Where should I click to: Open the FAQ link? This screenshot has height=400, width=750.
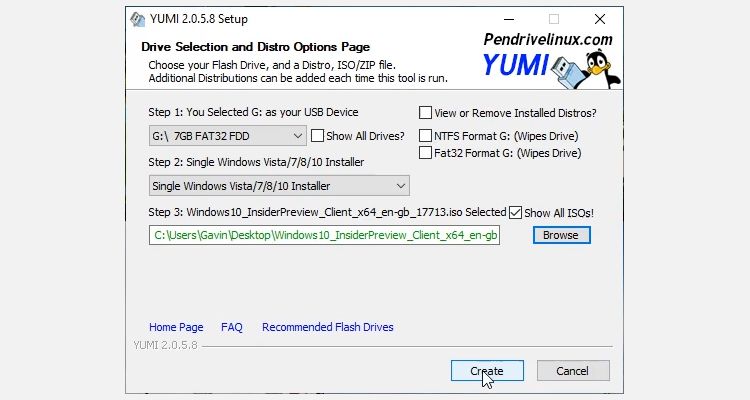coord(232,327)
